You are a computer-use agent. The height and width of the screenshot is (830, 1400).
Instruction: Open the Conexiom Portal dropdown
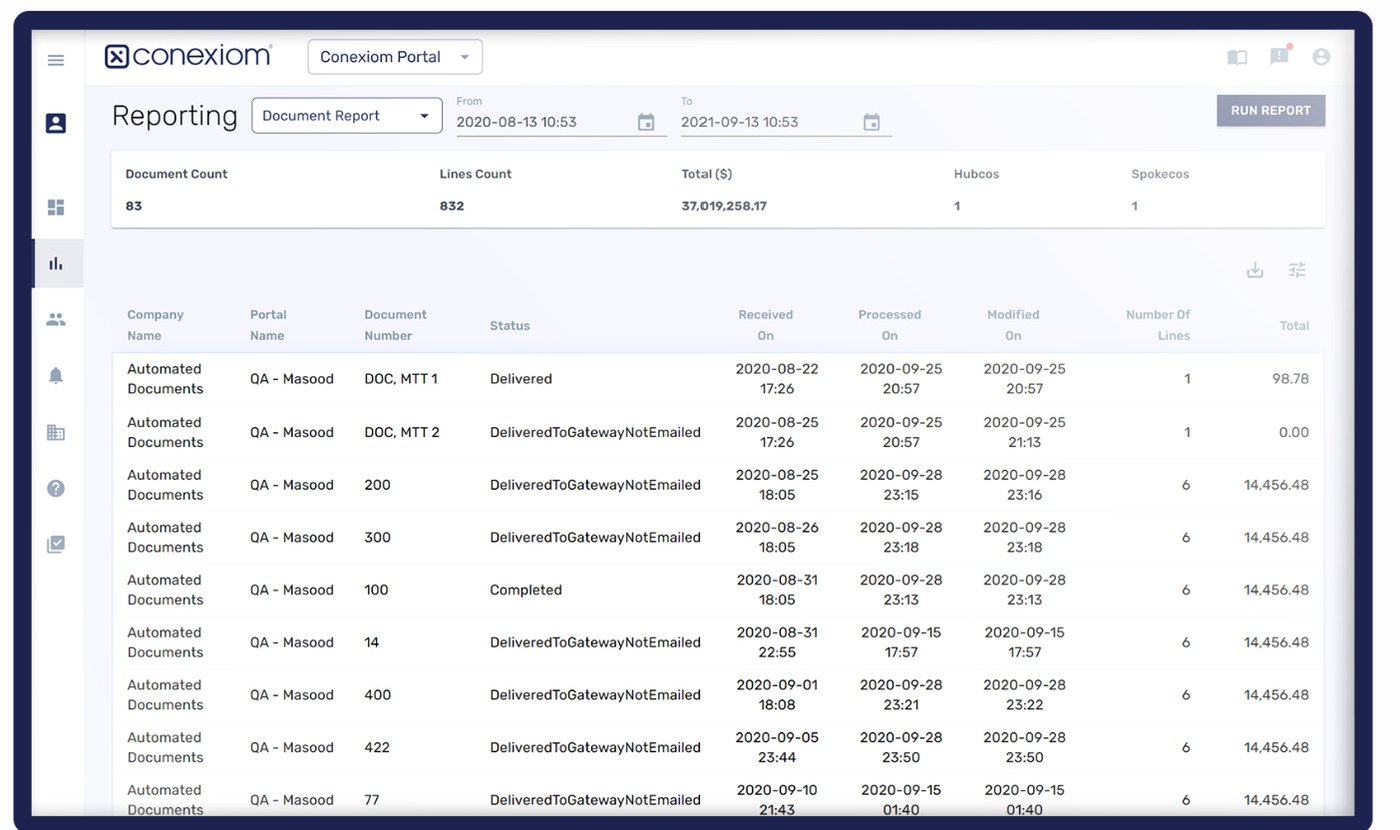[x=394, y=57]
